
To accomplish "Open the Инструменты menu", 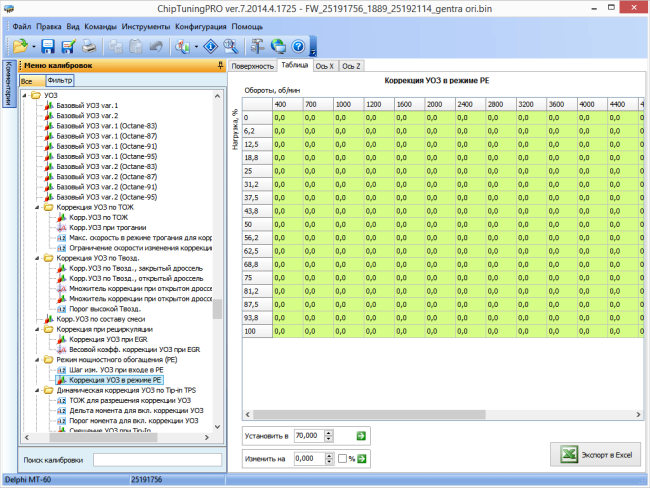I will click(146, 27).
